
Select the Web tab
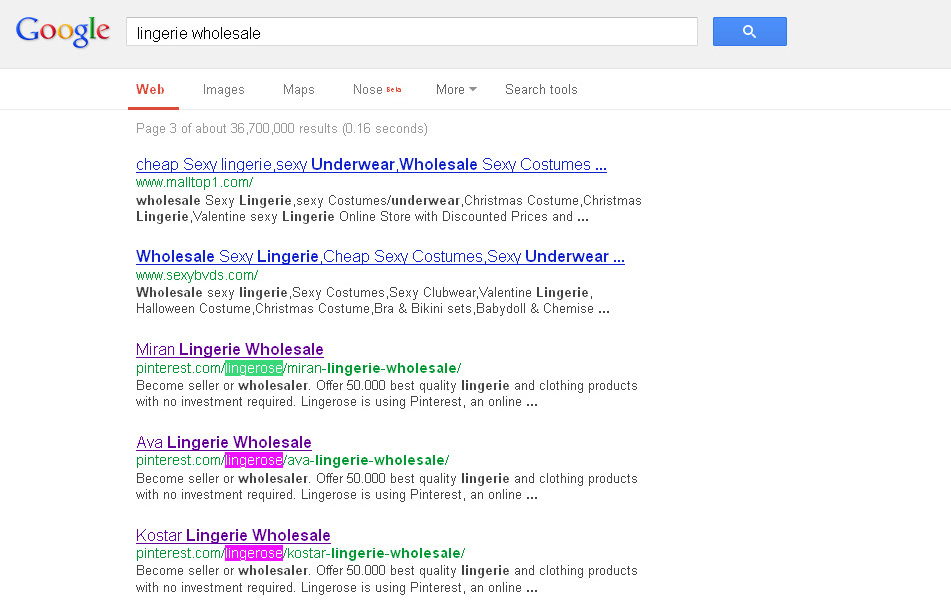pos(150,90)
